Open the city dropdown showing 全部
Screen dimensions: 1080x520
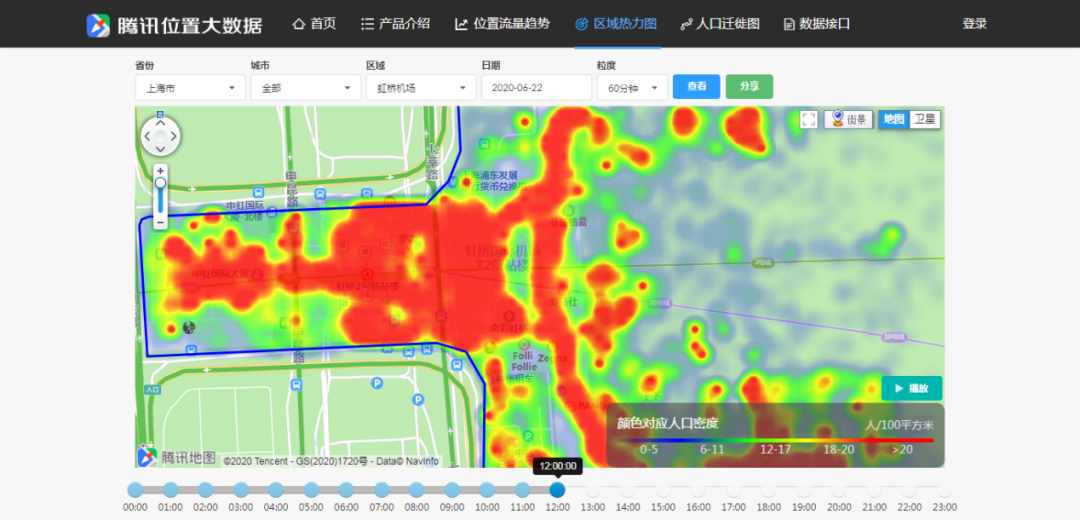[305, 88]
